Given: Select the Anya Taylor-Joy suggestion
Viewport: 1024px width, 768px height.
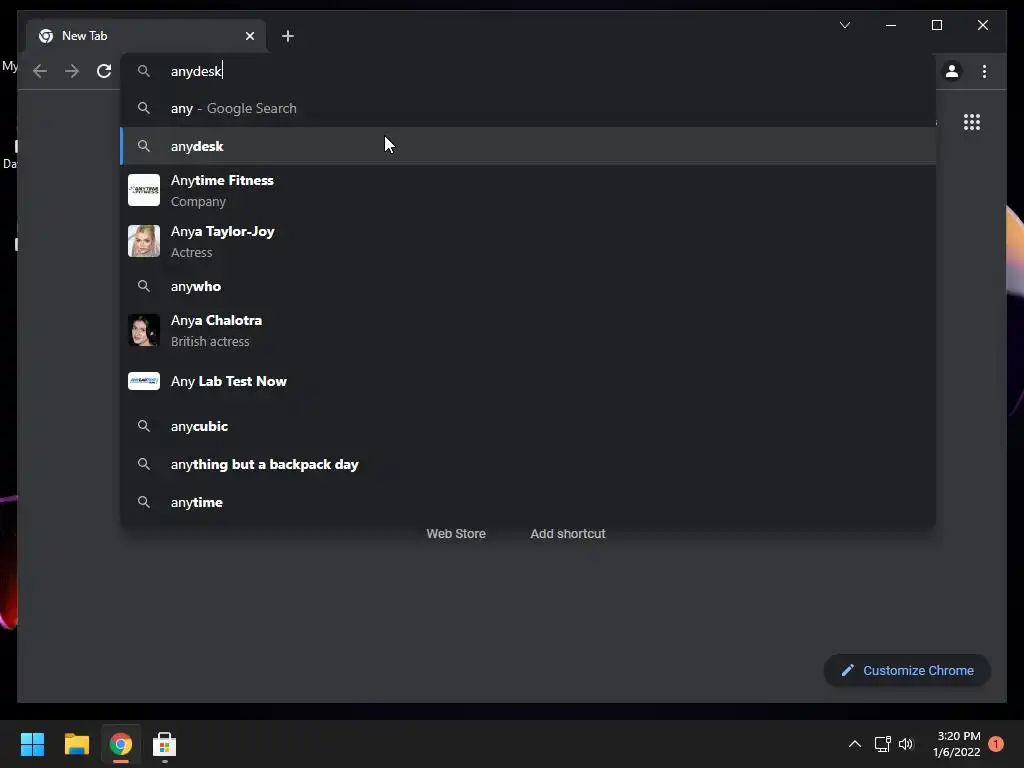Looking at the screenshot, I should 528,241.
